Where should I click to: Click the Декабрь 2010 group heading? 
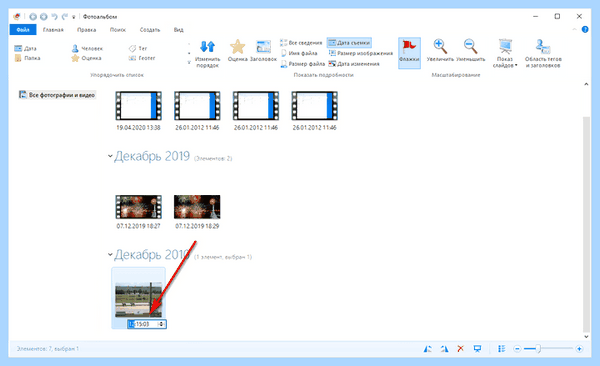152,254
